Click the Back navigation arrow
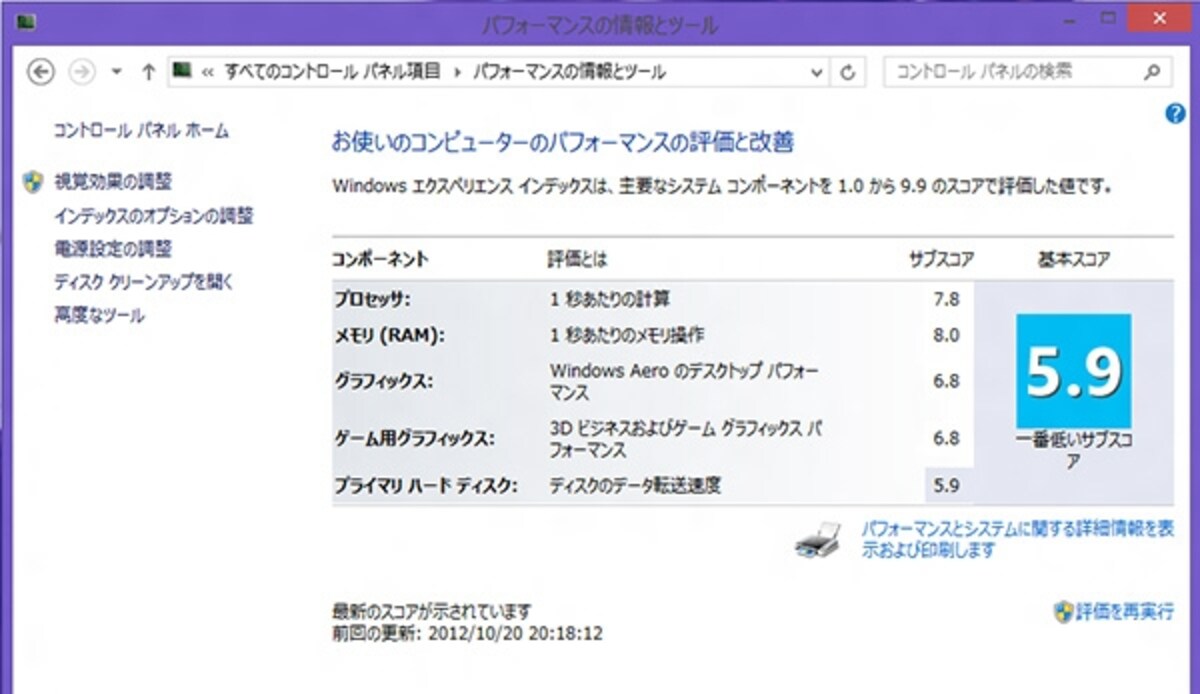Image resolution: width=1200 pixels, height=694 pixels. coord(39,72)
